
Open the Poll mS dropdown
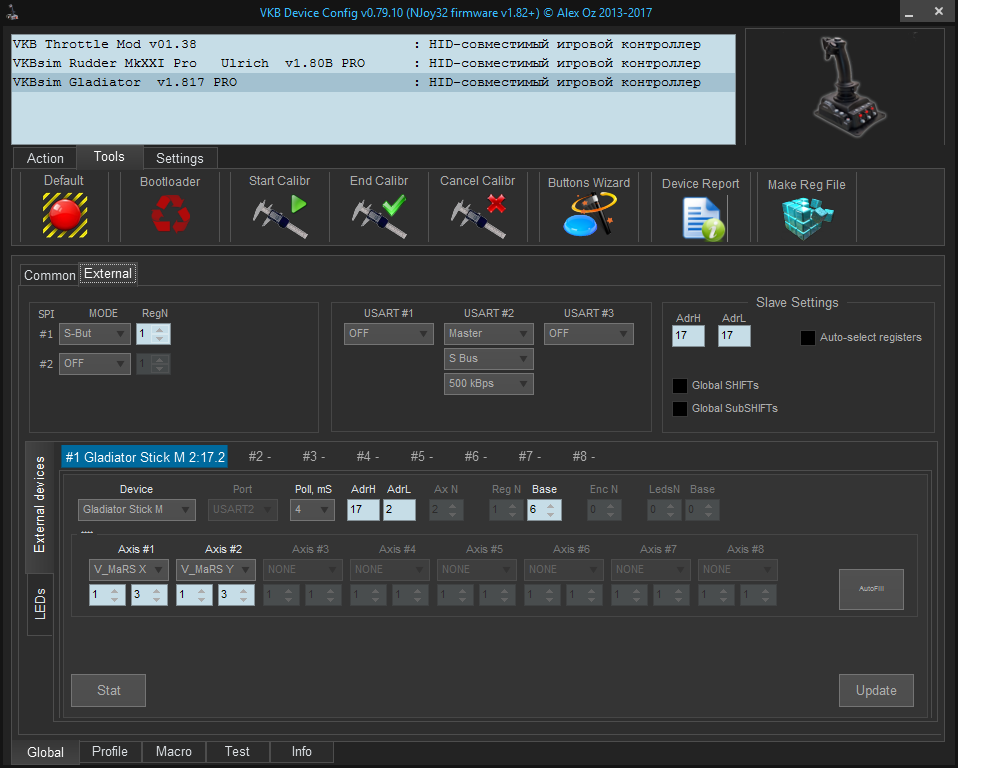312,510
